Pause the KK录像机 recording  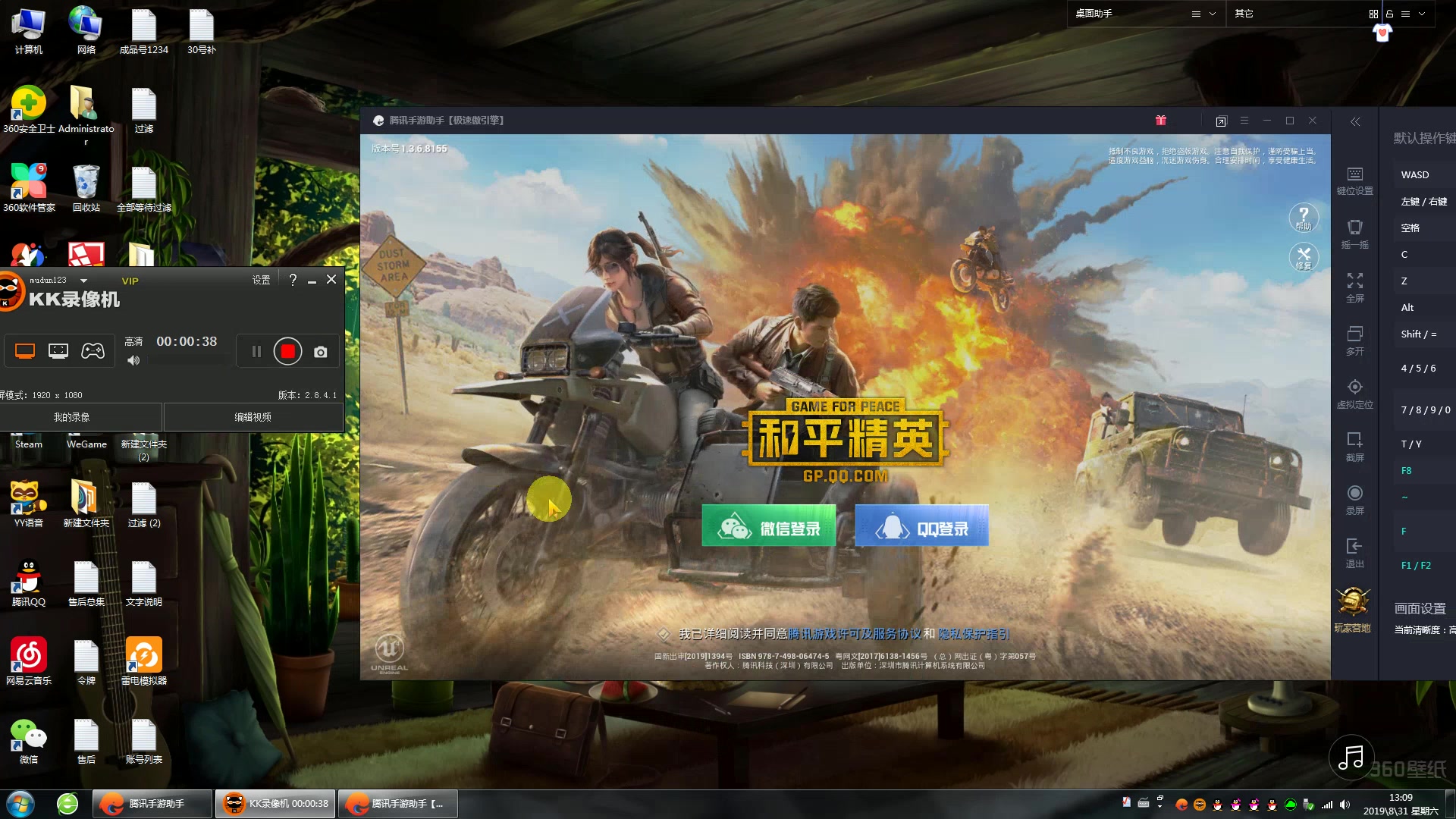point(256,351)
